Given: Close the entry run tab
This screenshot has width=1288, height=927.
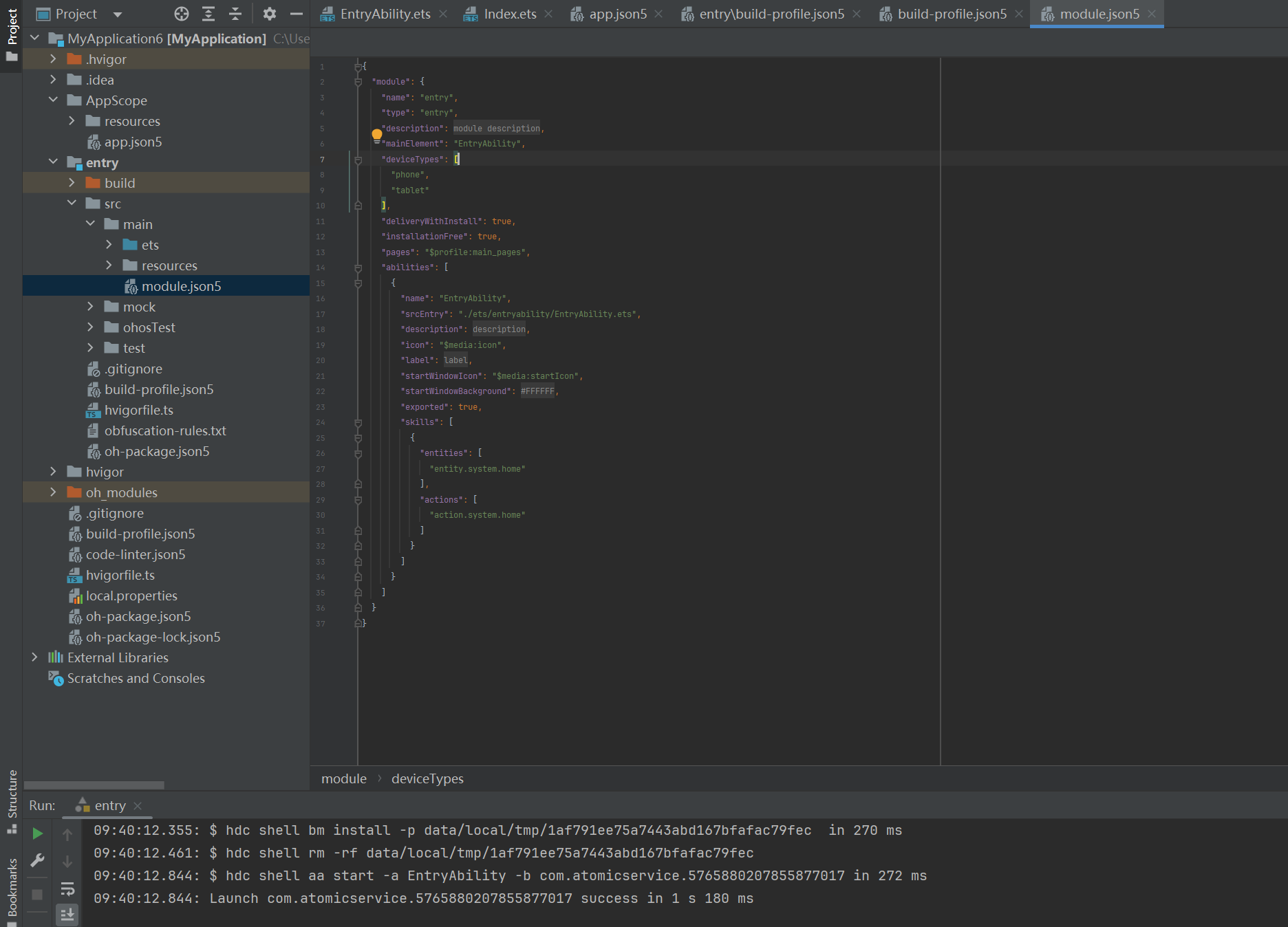Looking at the screenshot, I should coord(138,805).
